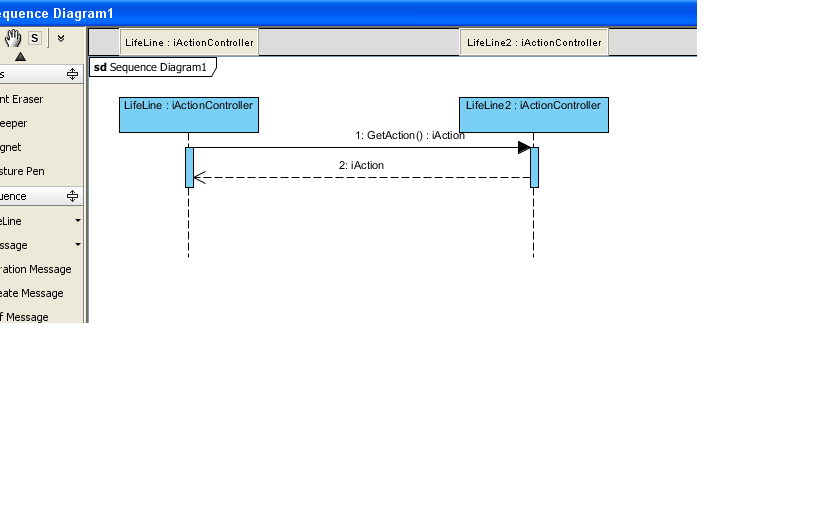Select the Sweeper tool entry
Screen dimensions: 840x525
pos(13,123)
